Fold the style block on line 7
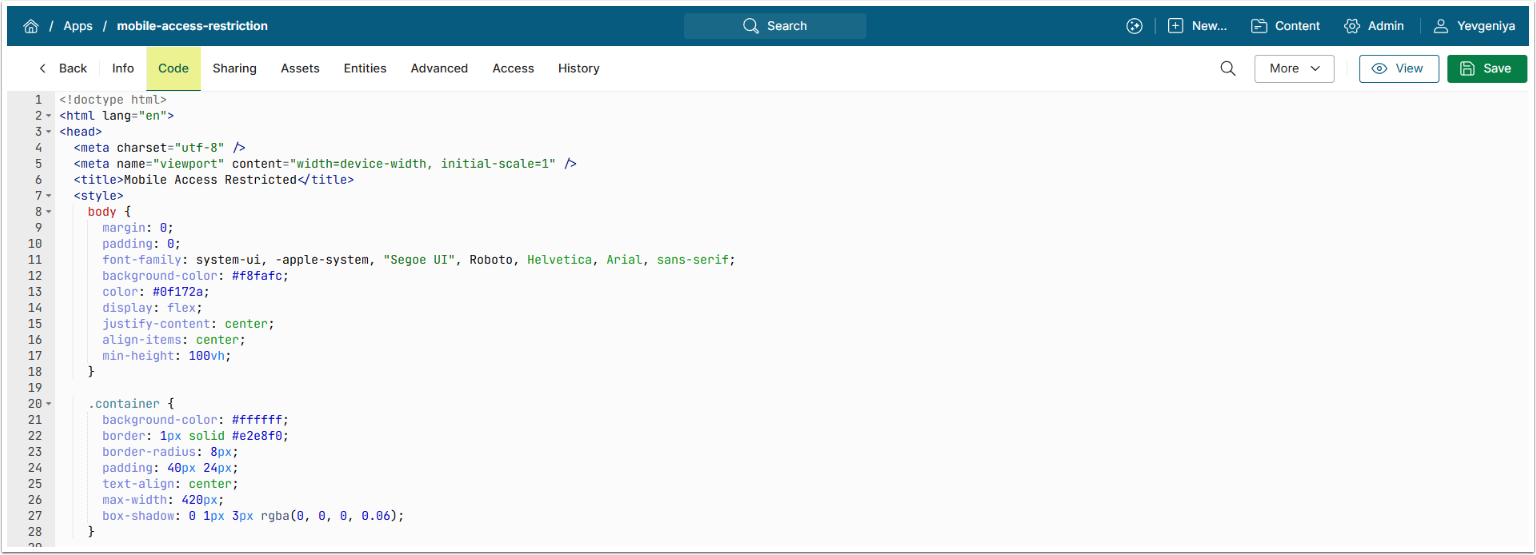1536x555 pixels. point(48,196)
